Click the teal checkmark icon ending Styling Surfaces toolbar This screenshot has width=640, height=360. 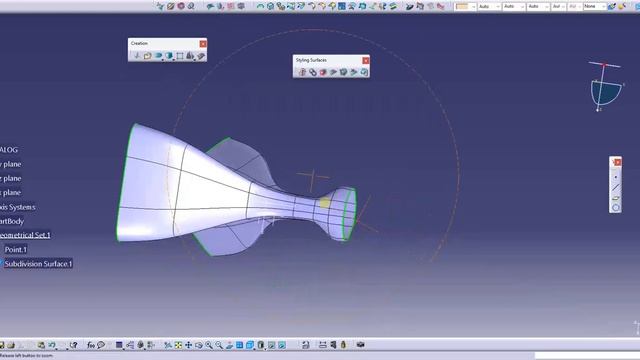coord(364,72)
